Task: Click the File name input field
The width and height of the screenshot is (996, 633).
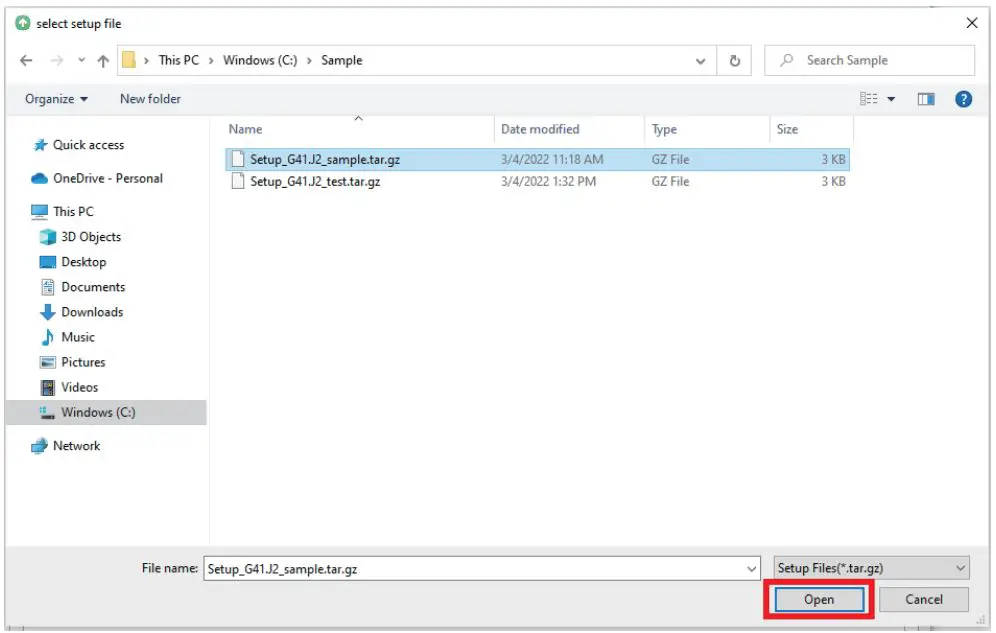Action: point(481,569)
